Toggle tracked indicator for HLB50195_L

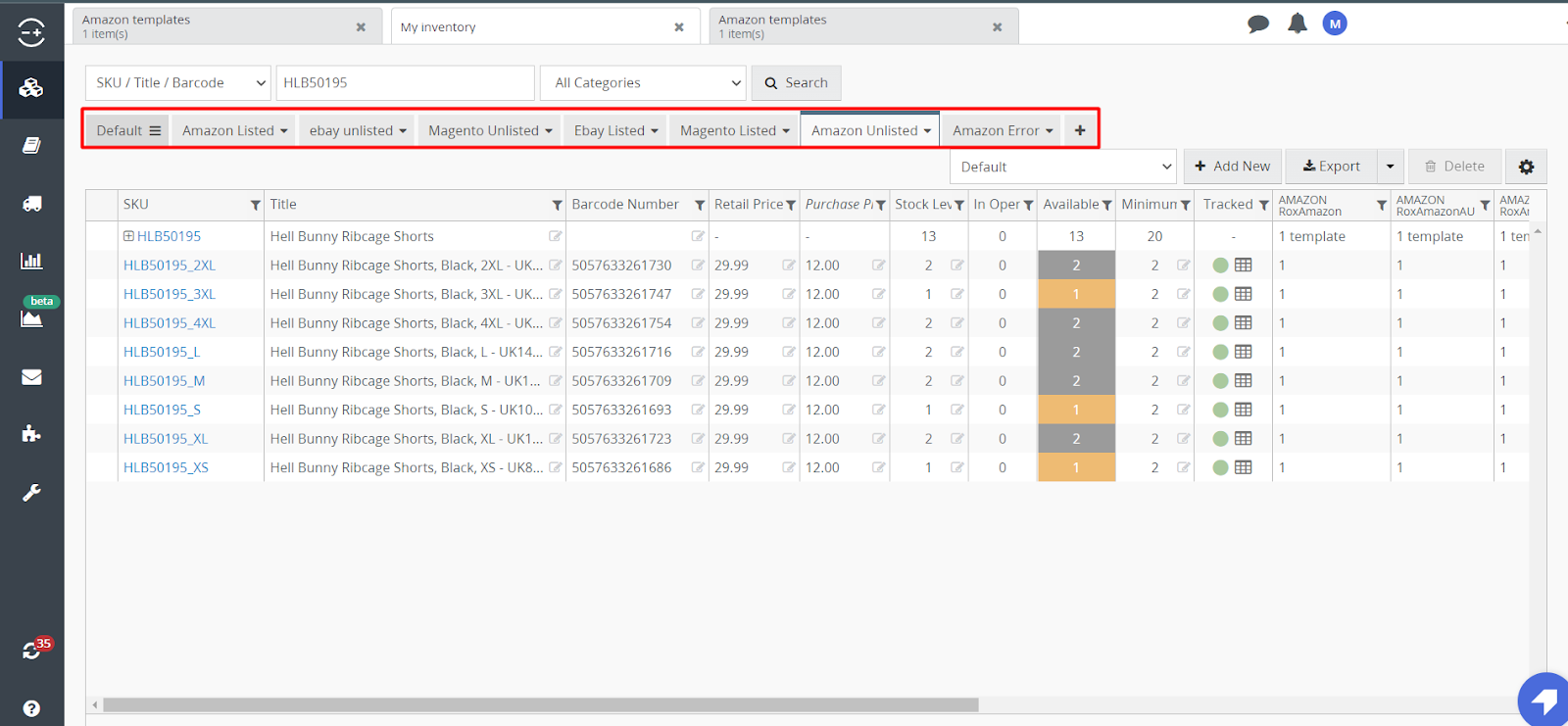pyautogui.click(x=1220, y=352)
